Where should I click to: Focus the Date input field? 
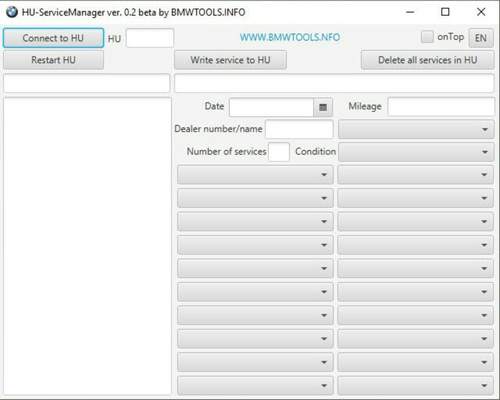coord(271,107)
